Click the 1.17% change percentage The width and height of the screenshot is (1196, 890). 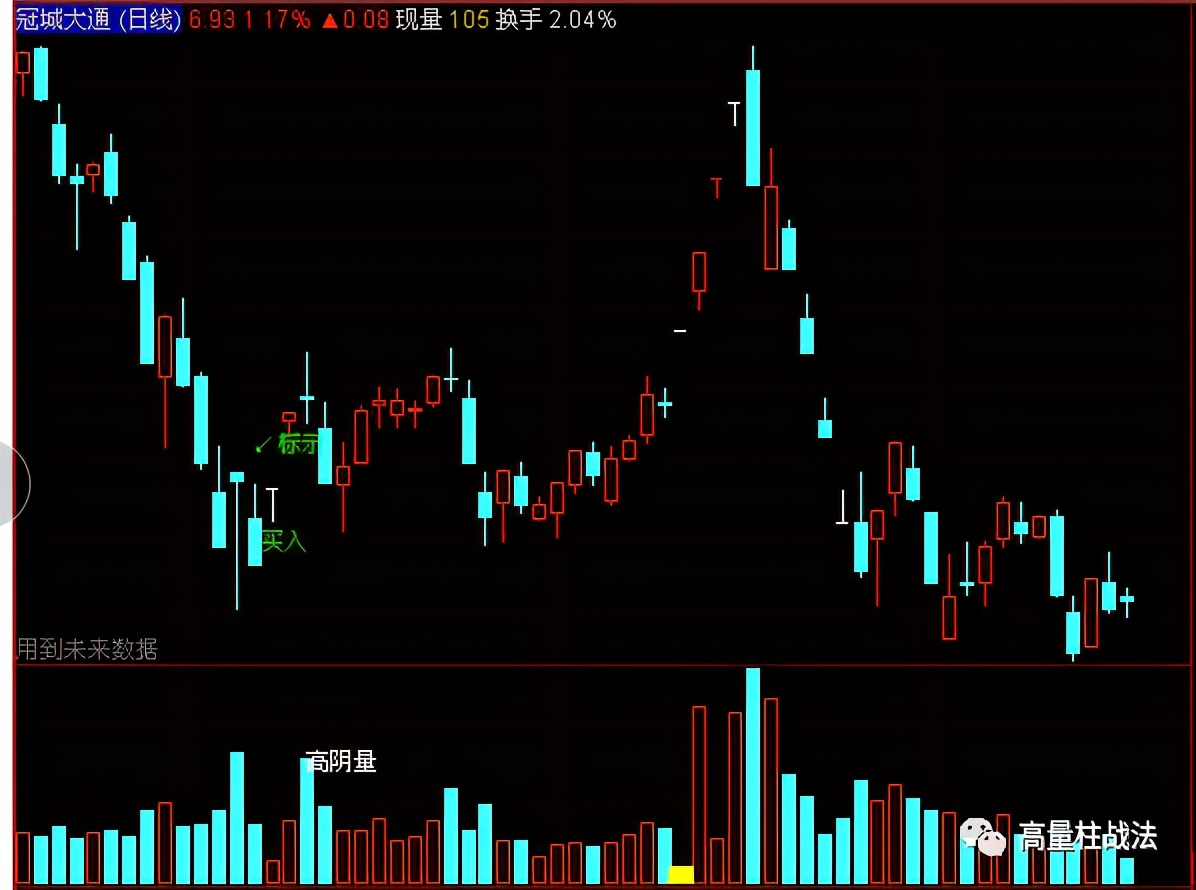click(x=278, y=19)
